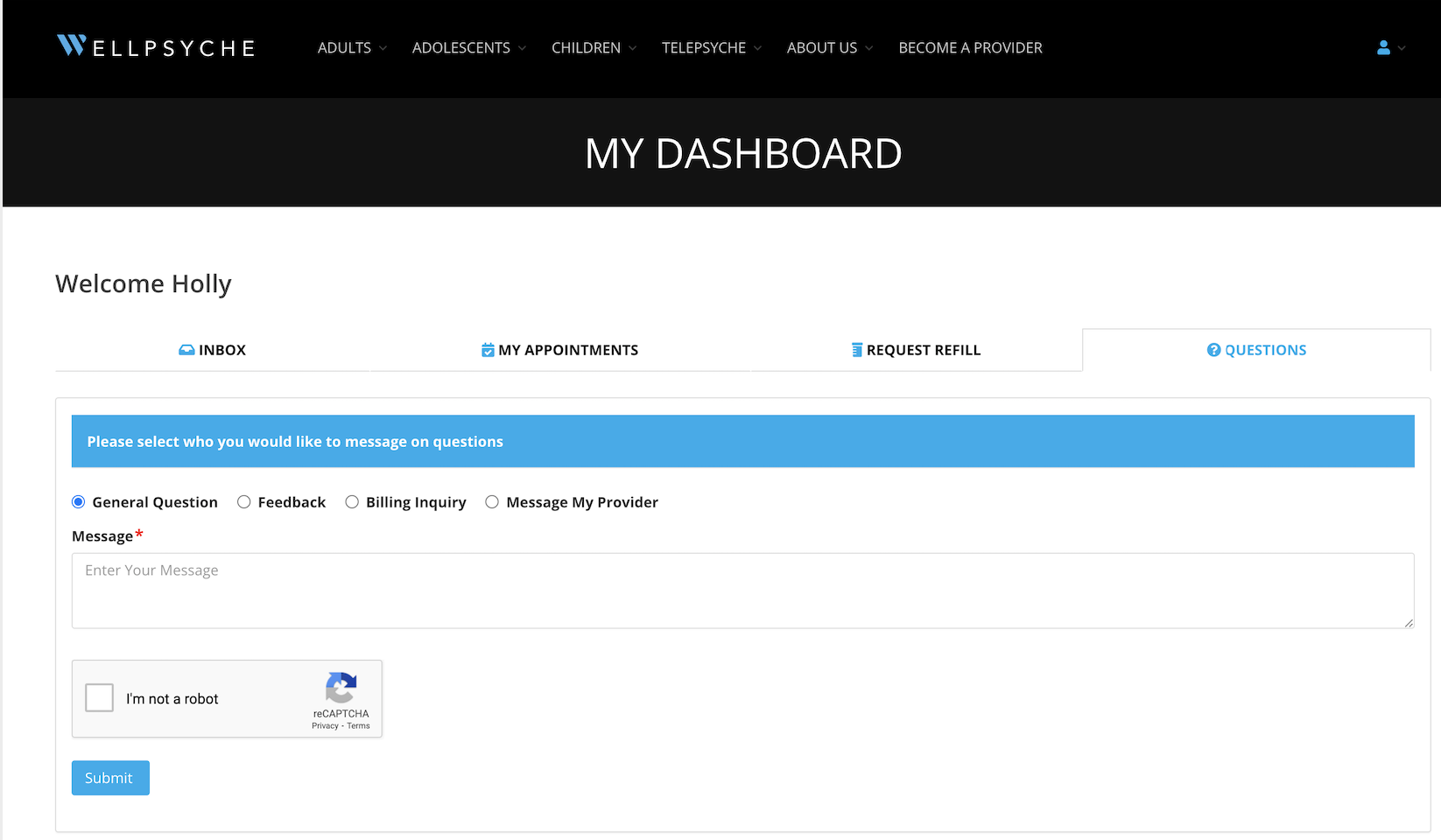Select the General Question radio button
This screenshot has height=840, width=1441.
(79, 502)
